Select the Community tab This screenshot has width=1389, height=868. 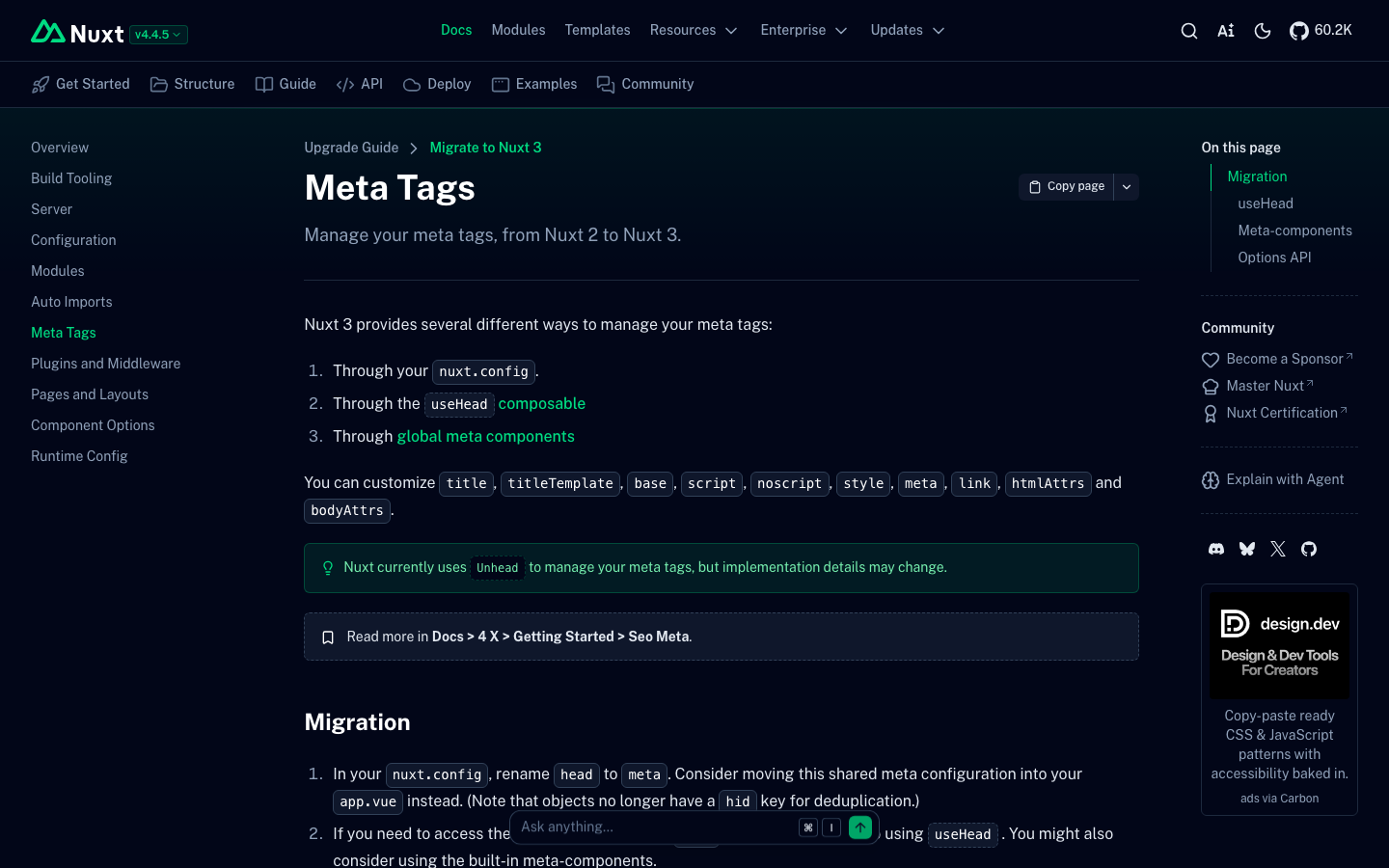pos(645,84)
